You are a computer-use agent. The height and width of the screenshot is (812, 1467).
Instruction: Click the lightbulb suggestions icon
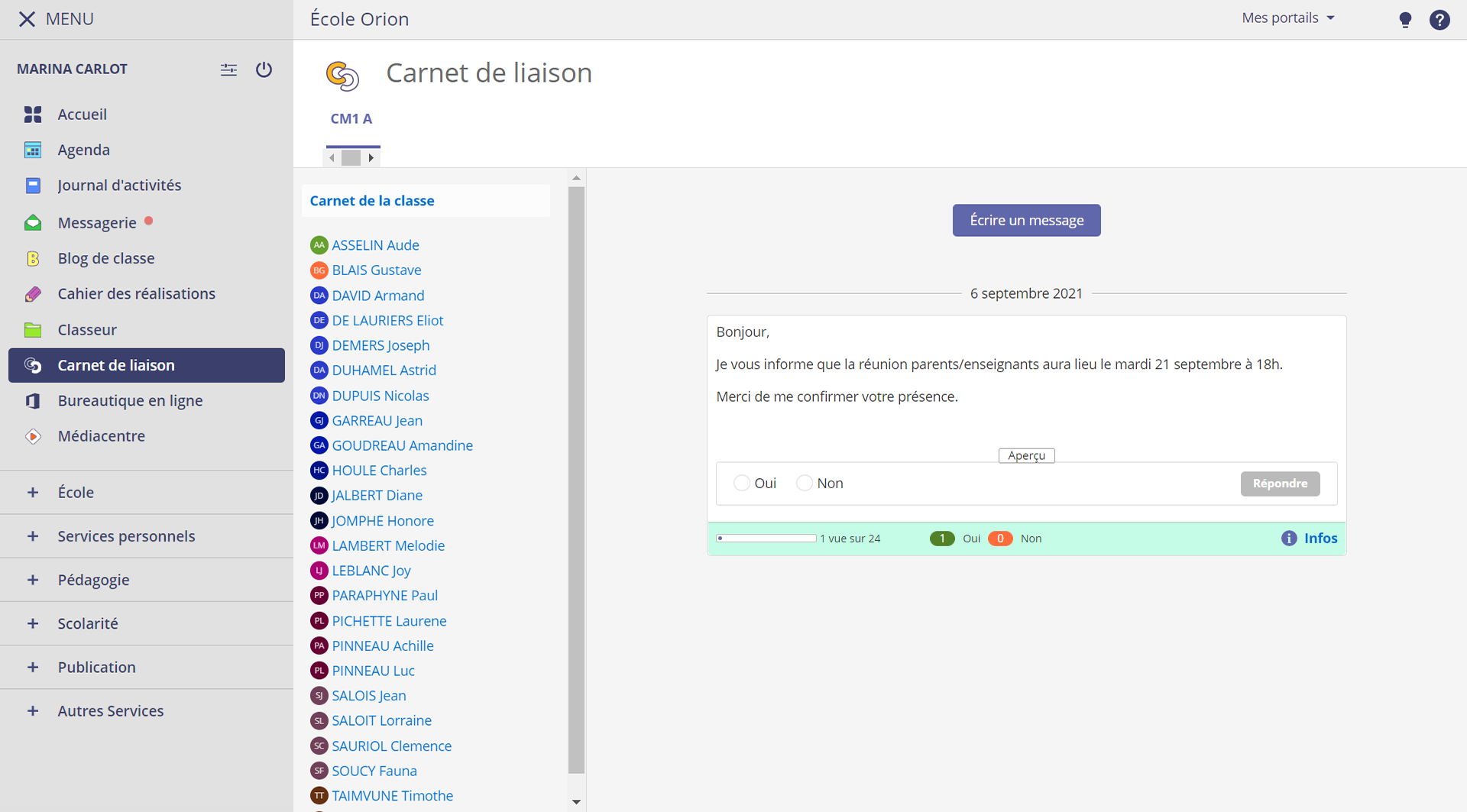(x=1404, y=20)
